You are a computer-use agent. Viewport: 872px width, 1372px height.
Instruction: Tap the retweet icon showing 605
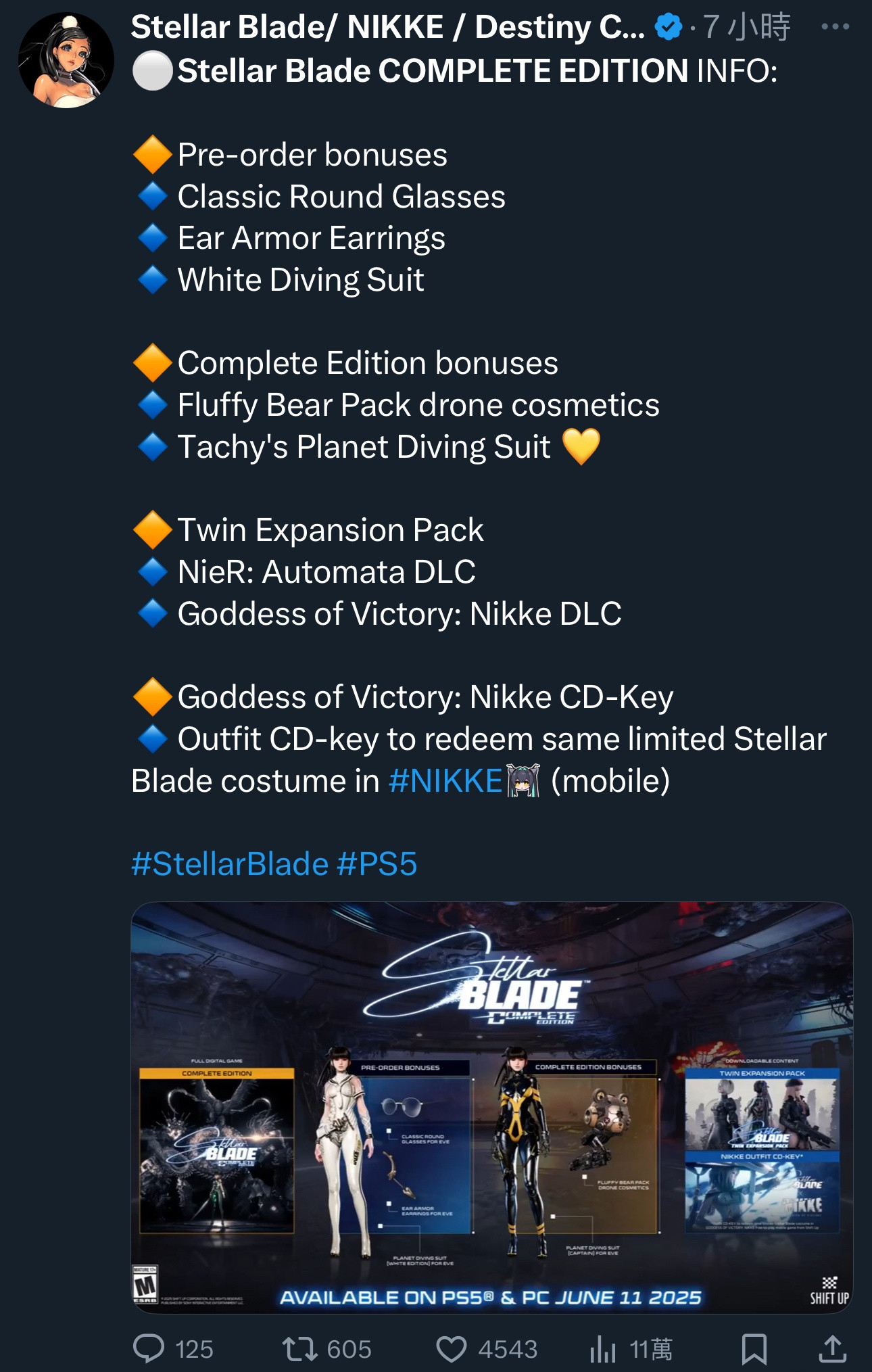[299, 1349]
